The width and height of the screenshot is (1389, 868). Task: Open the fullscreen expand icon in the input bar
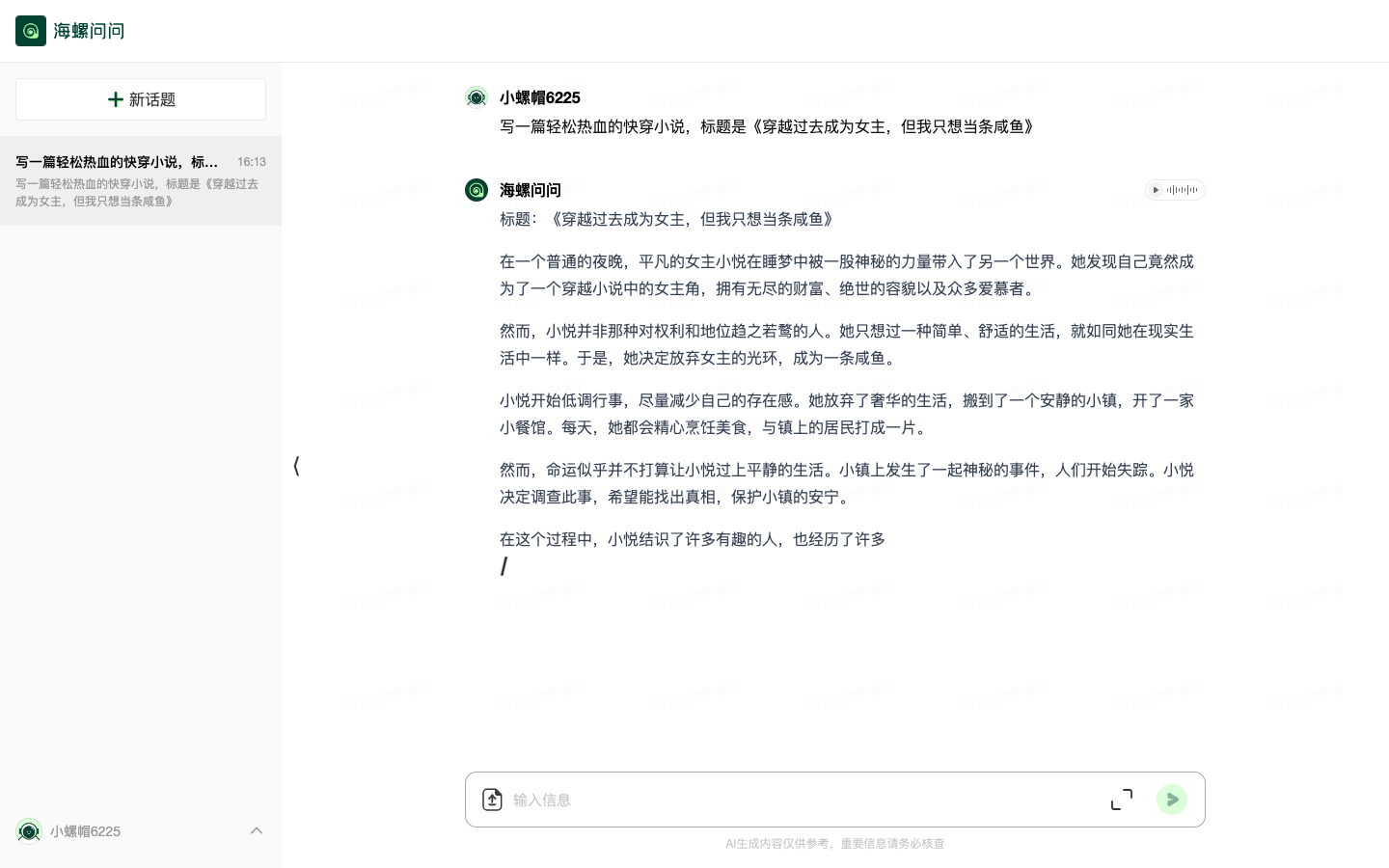[x=1122, y=800]
